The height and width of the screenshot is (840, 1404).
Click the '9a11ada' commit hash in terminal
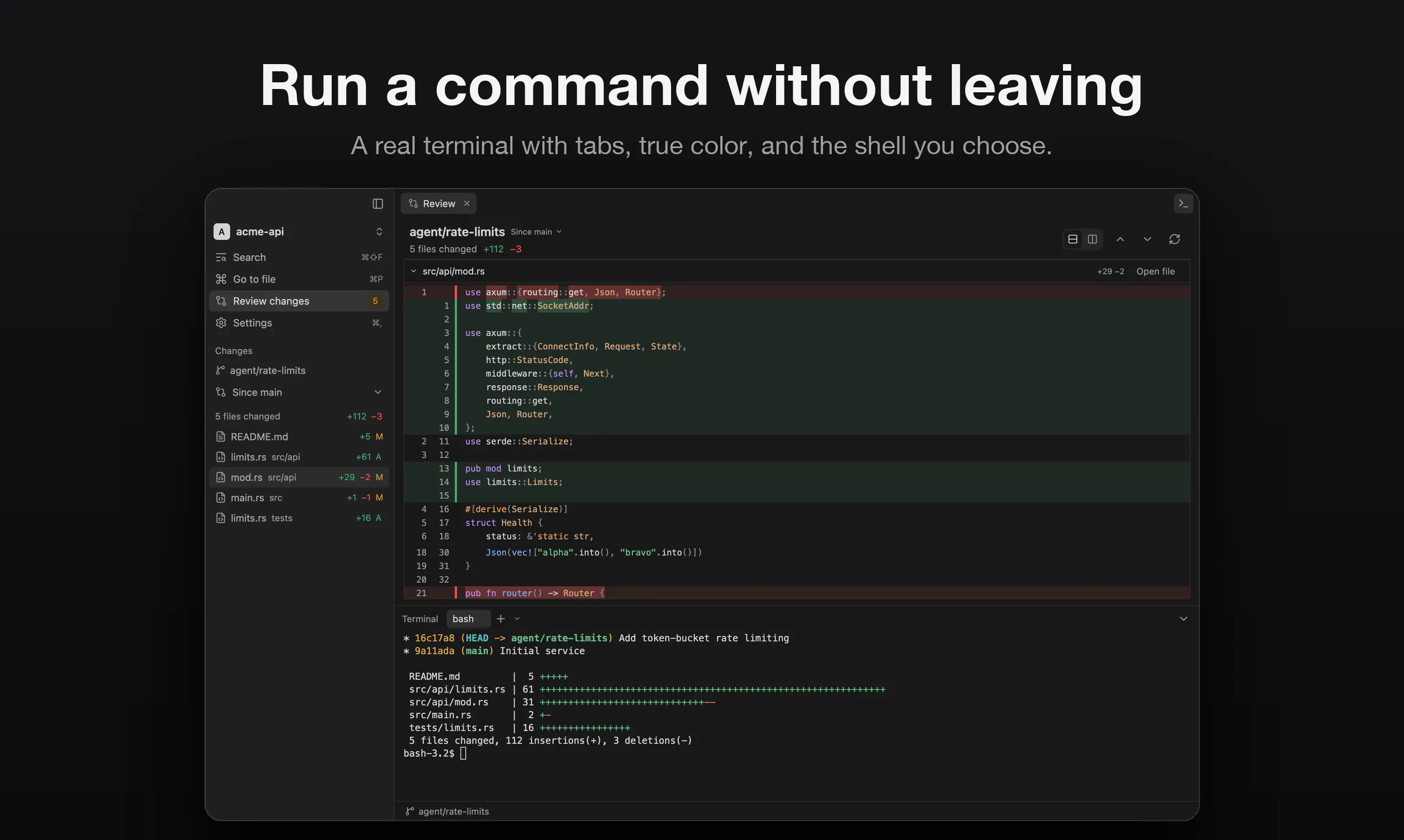point(434,651)
